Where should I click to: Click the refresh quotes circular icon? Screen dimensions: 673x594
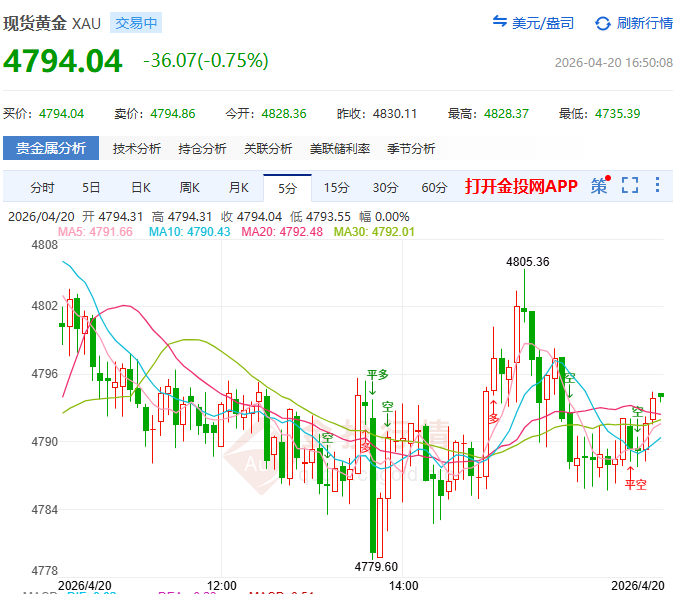tap(603, 23)
